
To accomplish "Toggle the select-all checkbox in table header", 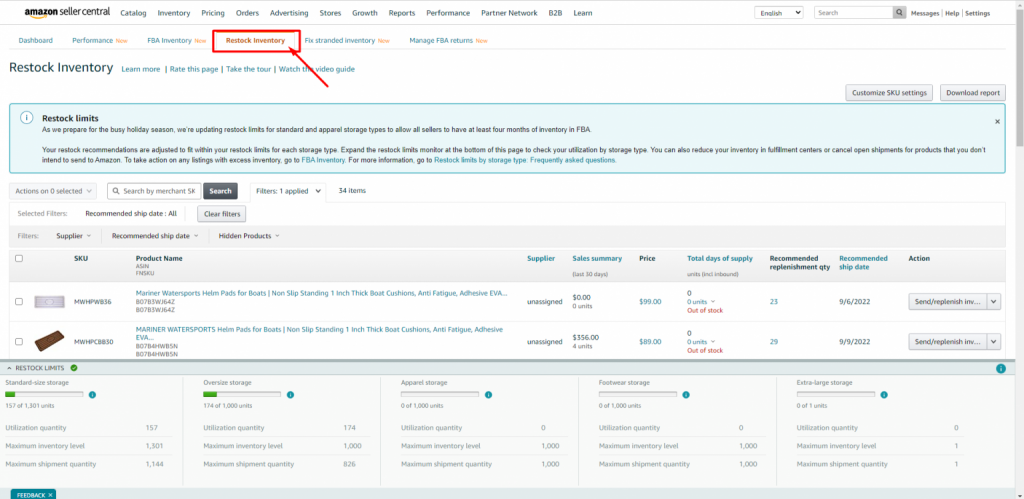I will [19, 259].
